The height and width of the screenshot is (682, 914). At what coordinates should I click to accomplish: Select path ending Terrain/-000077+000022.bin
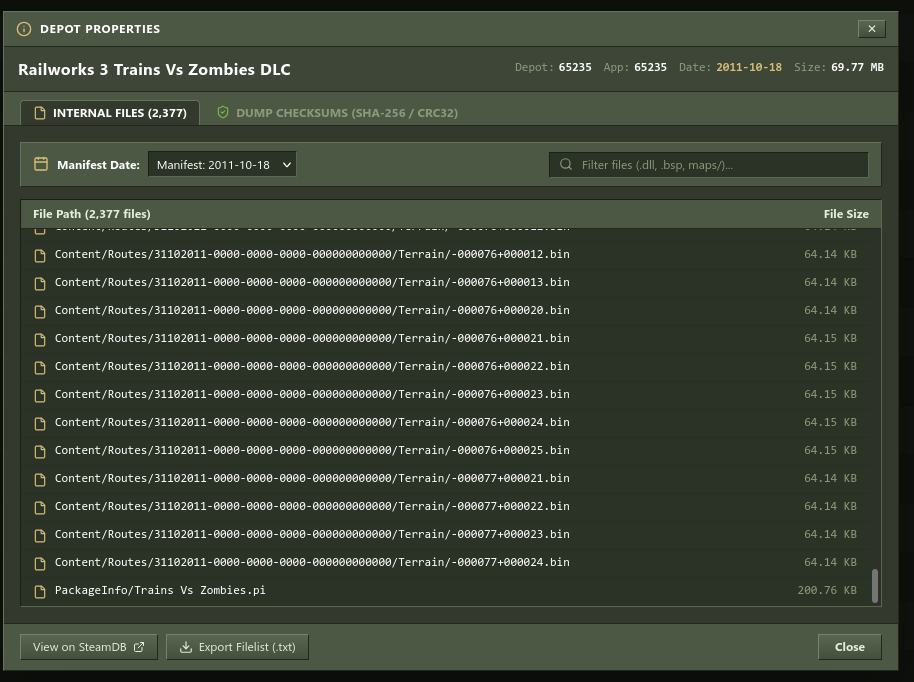tap(312, 506)
